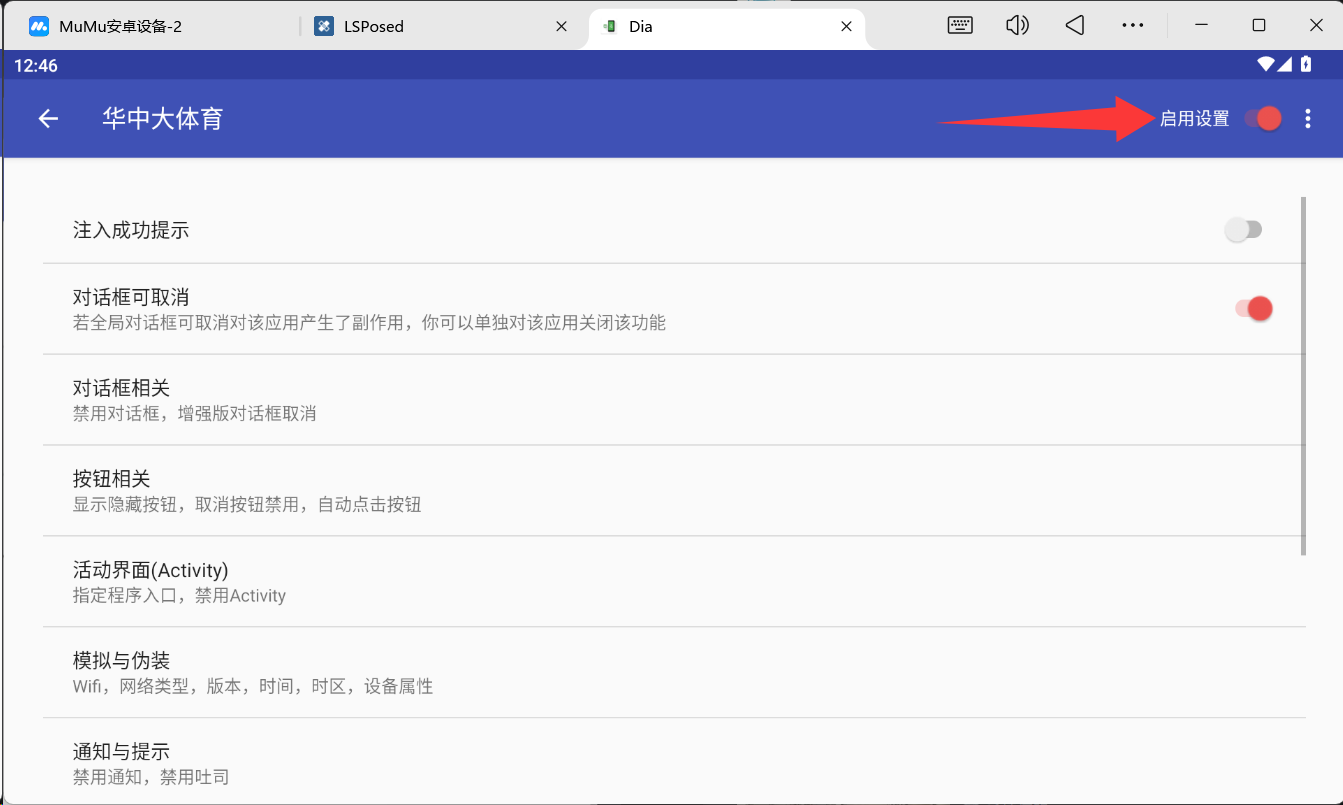
Task: Click the back arrow in header
Action: 48,119
